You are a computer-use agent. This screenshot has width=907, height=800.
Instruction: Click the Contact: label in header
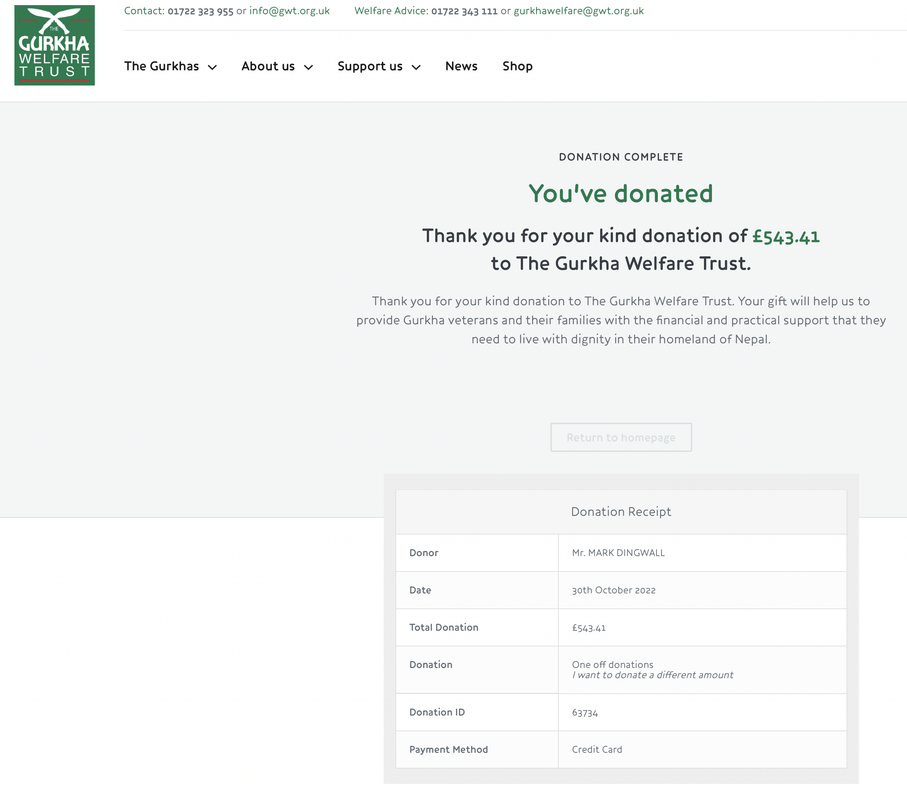144,10
